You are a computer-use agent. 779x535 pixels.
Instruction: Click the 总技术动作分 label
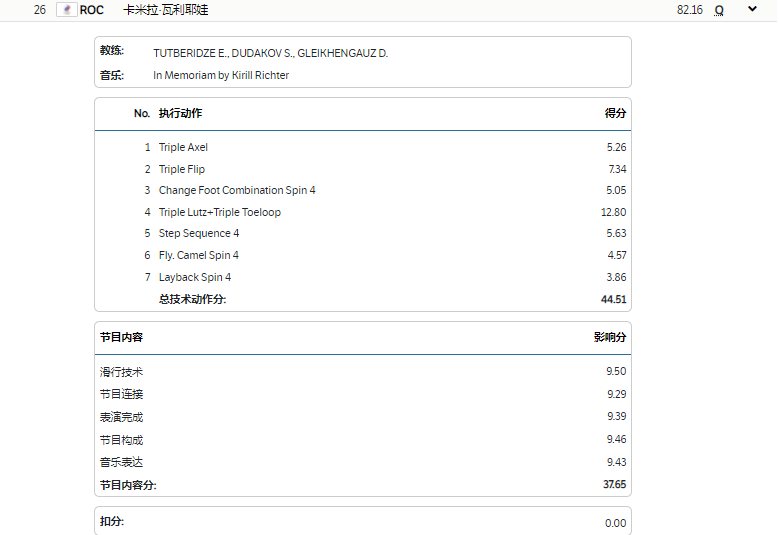point(192,299)
